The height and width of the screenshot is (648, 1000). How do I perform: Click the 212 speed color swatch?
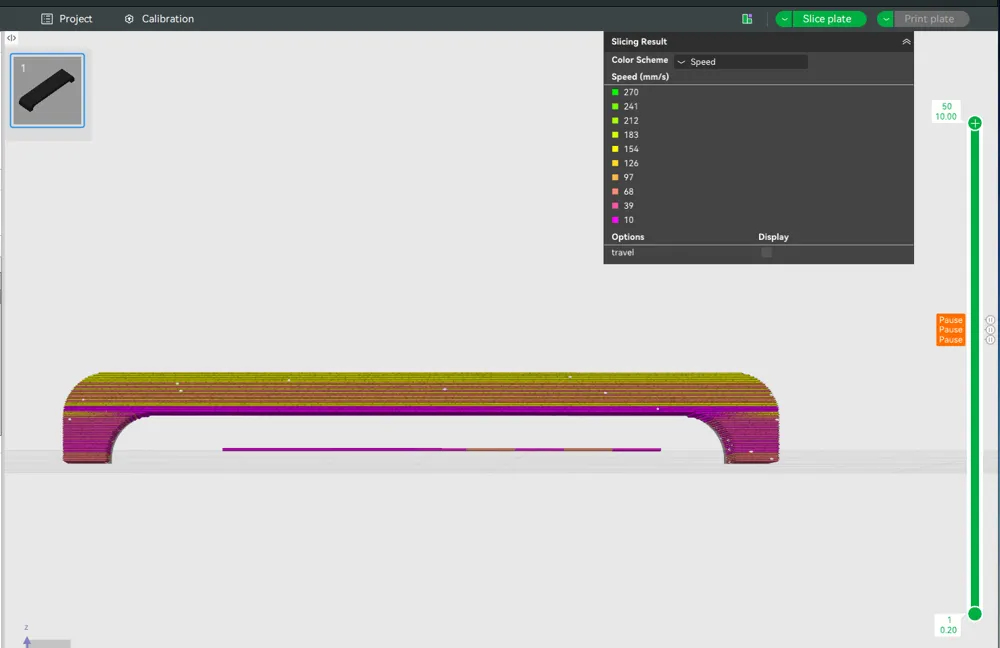[x=615, y=121]
